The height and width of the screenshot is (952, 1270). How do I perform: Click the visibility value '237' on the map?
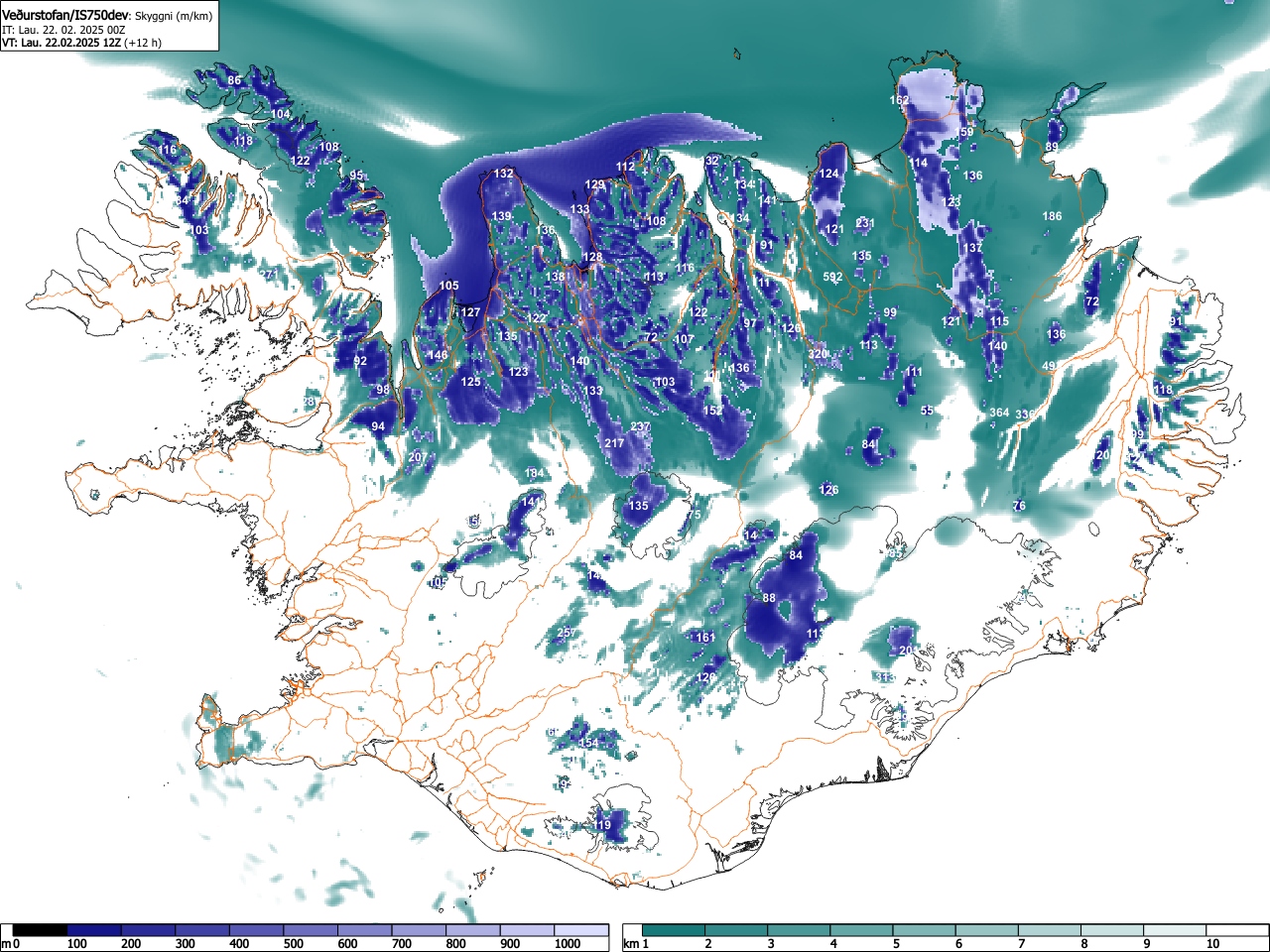point(640,427)
